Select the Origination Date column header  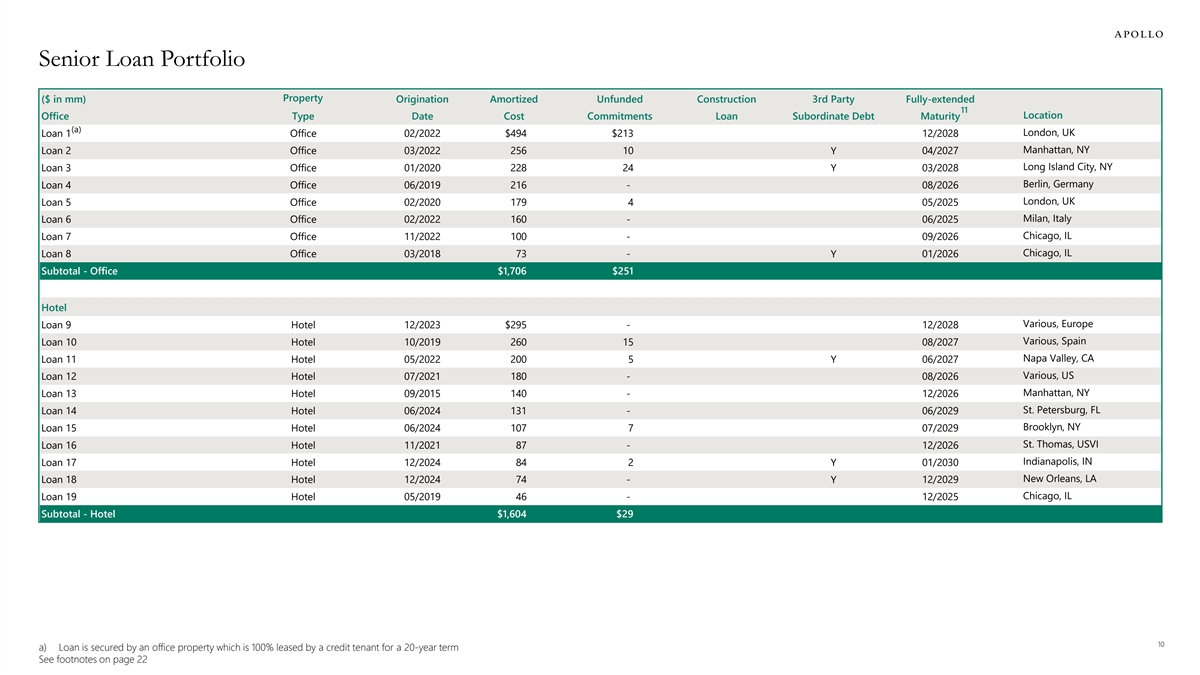[x=422, y=108]
